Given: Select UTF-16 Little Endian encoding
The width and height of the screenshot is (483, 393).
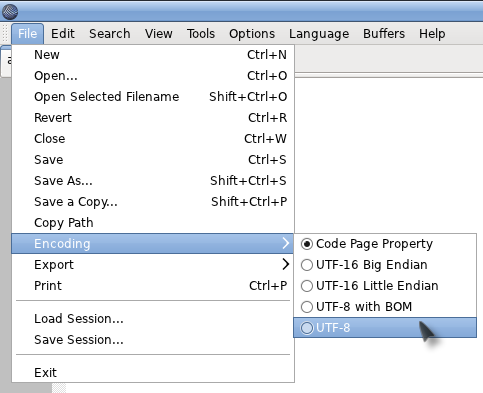Looking at the screenshot, I should click(x=385, y=286).
